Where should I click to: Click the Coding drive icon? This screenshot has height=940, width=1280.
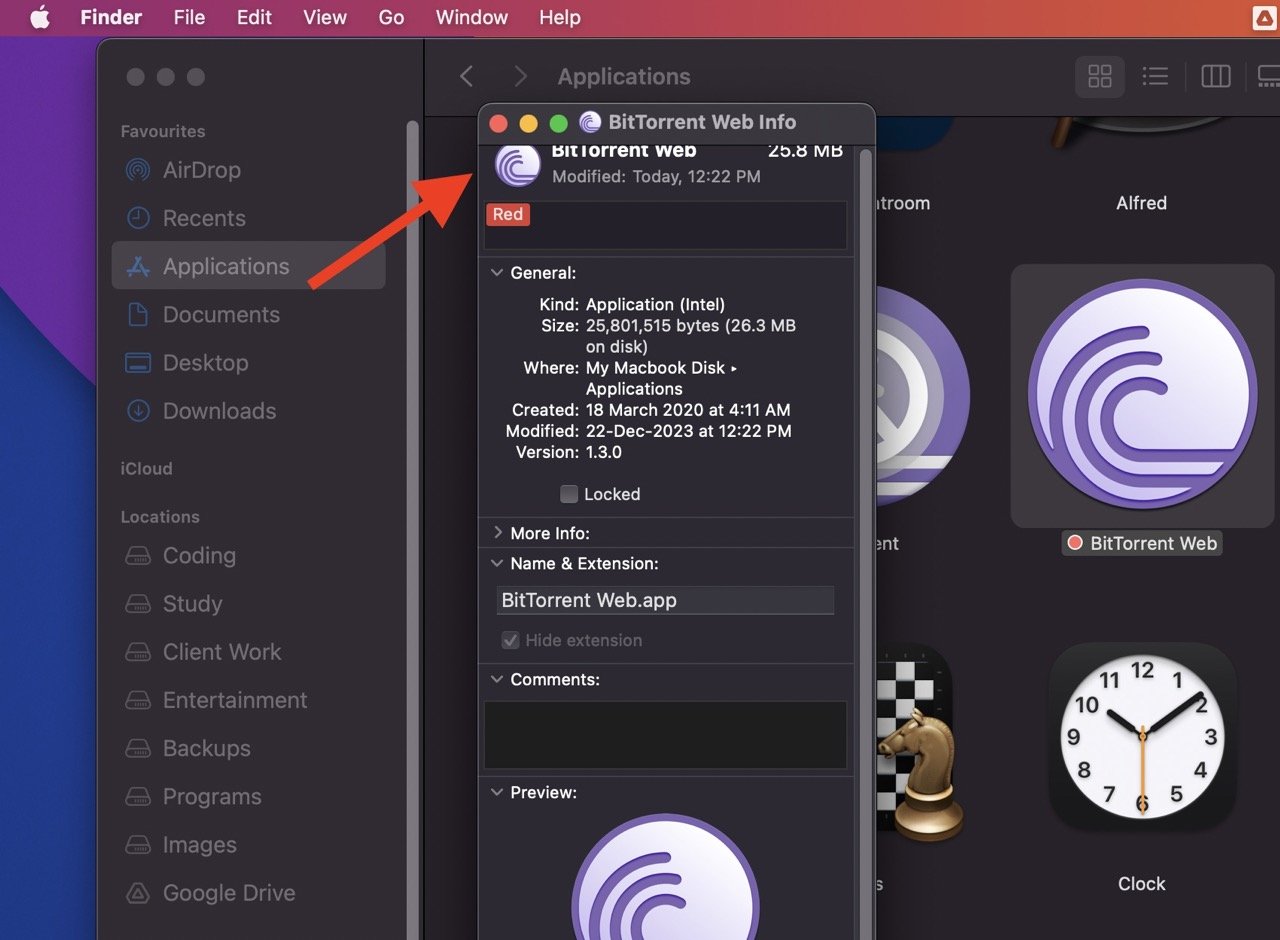[137, 556]
